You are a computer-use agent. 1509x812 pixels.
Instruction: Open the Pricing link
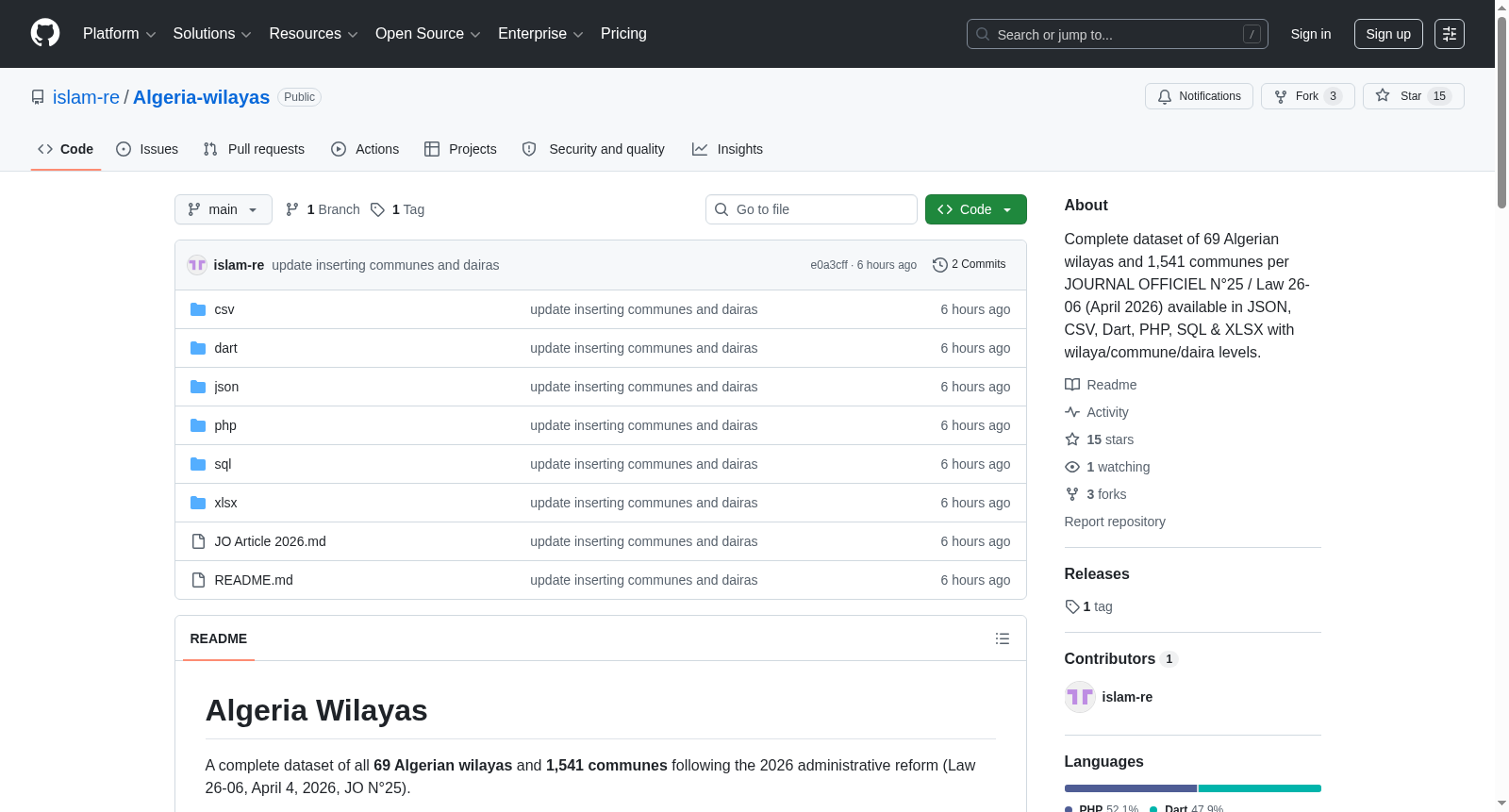point(623,34)
